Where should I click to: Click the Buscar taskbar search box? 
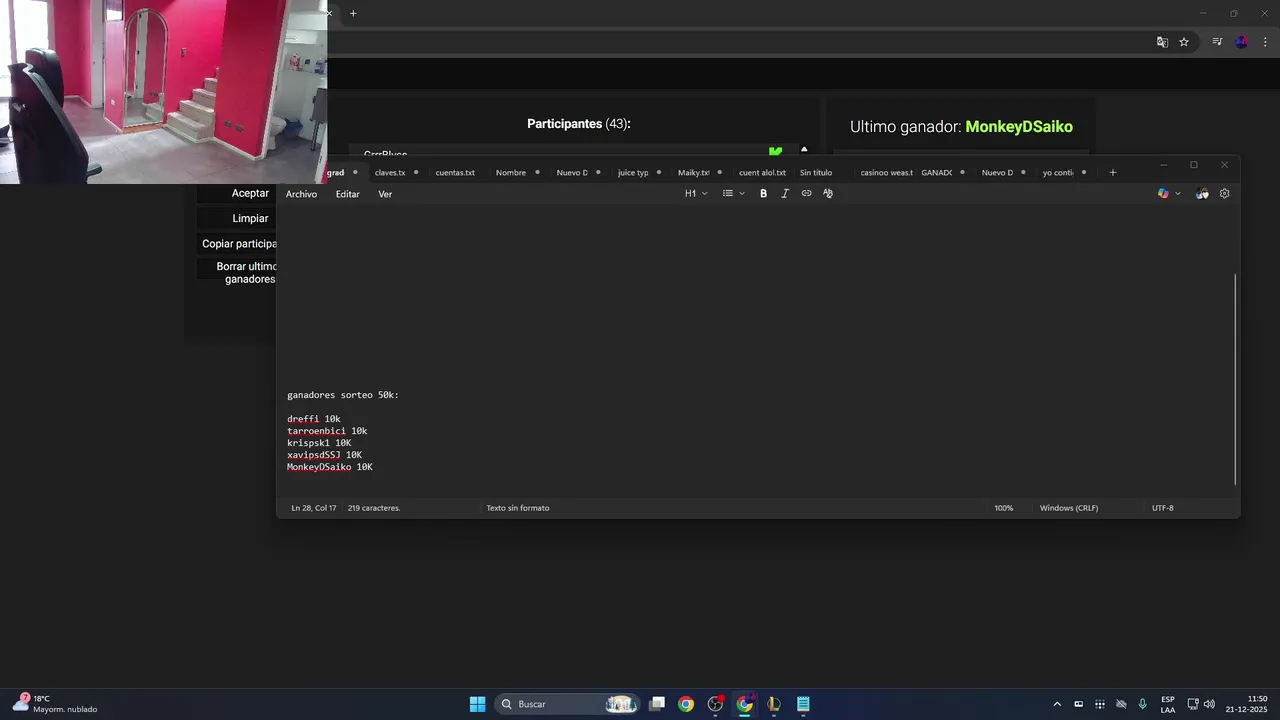pyautogui.click(x=567, y=704)
